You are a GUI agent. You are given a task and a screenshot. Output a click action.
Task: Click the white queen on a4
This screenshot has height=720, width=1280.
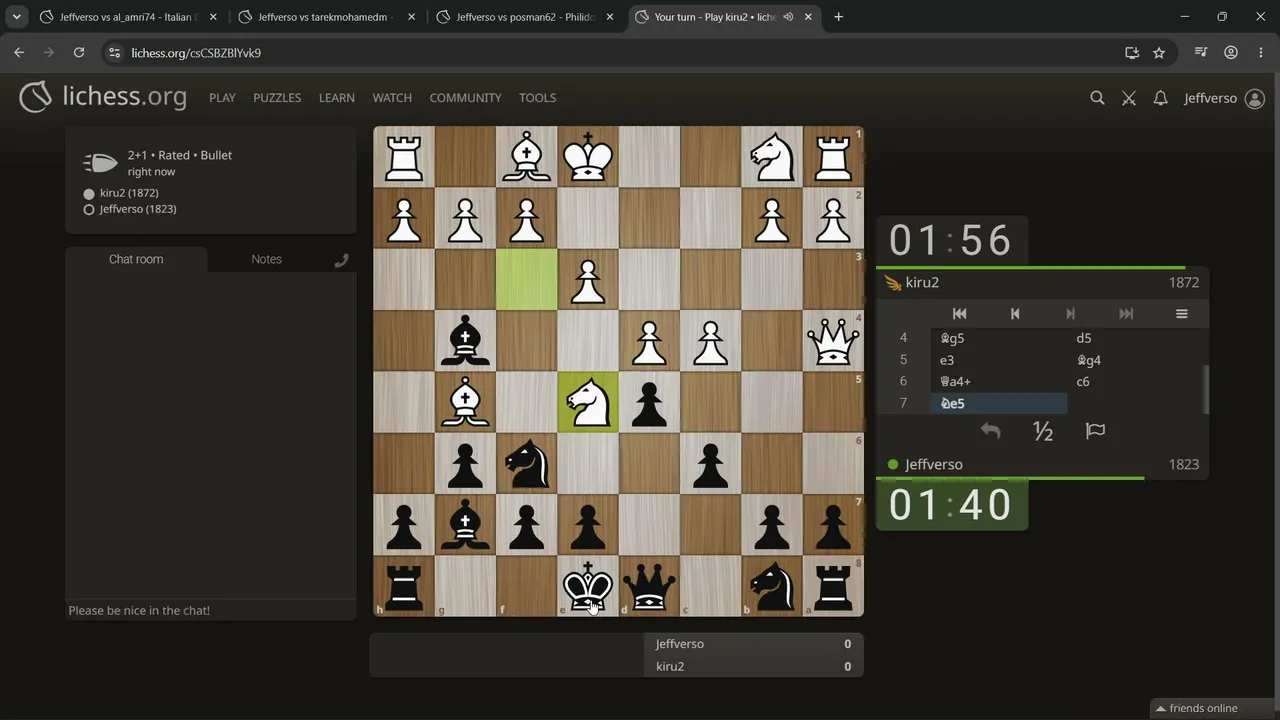click(833, 341)
